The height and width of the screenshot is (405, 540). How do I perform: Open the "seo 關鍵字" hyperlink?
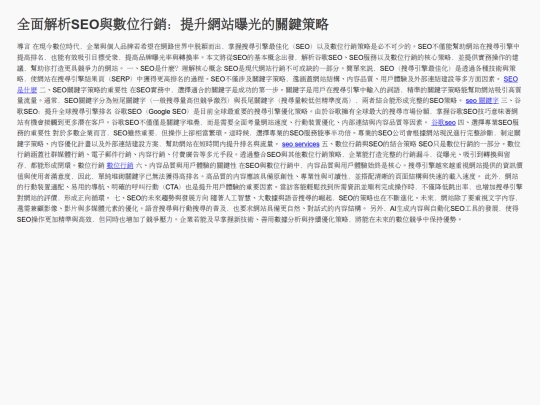[482, 101]
